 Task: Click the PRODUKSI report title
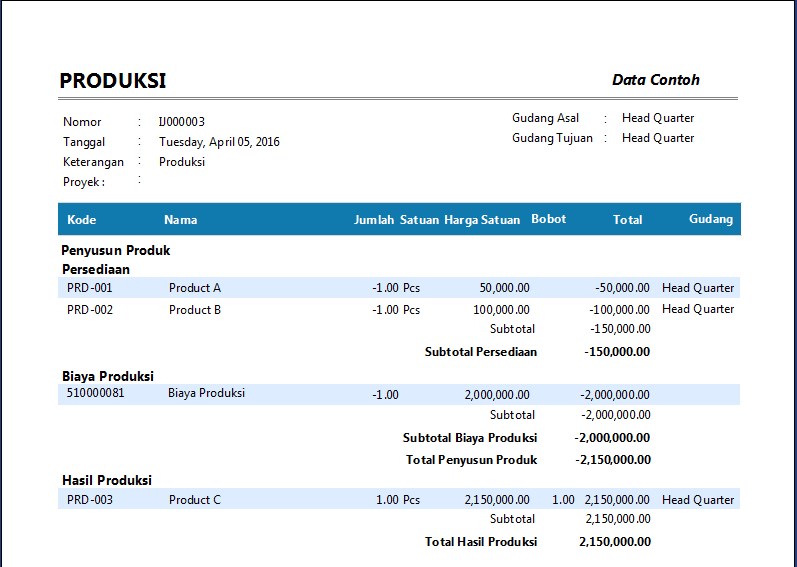pos(112,81)
